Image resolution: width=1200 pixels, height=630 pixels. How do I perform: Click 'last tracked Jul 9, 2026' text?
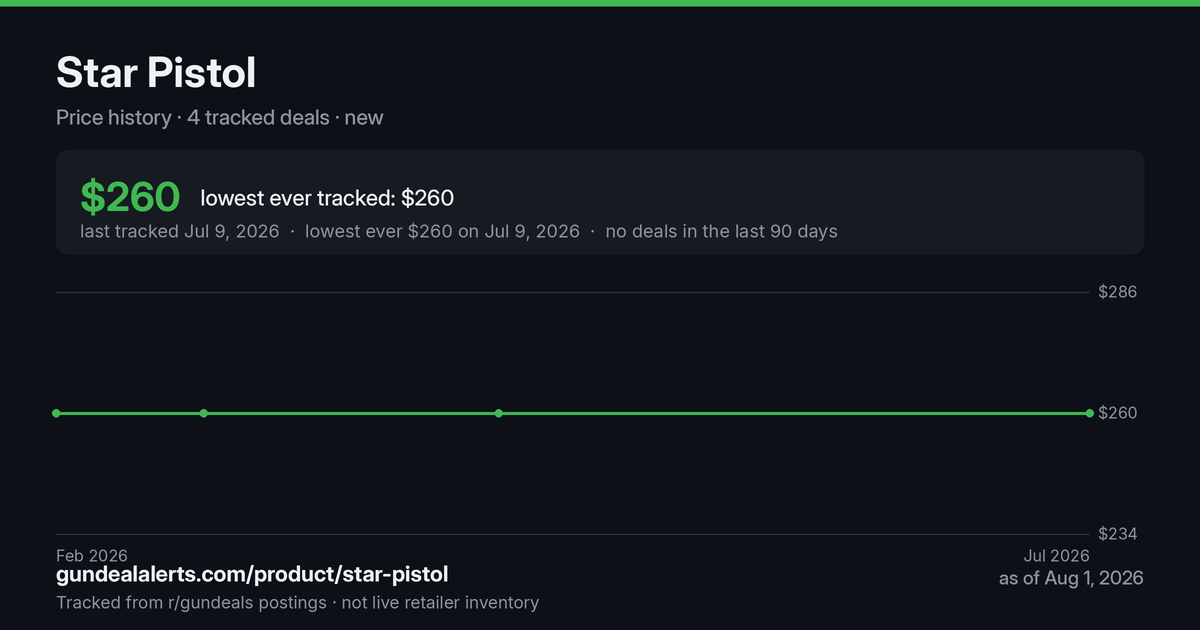tap(180, 231)
